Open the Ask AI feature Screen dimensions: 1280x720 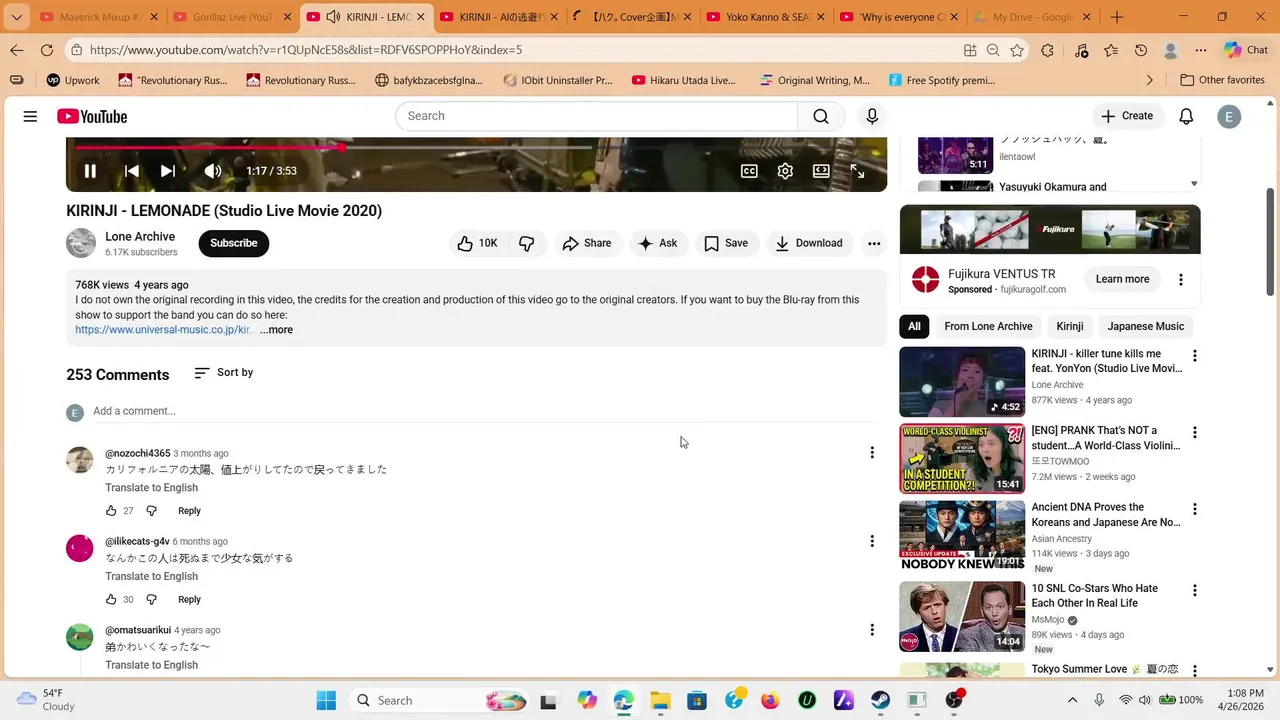658,243
